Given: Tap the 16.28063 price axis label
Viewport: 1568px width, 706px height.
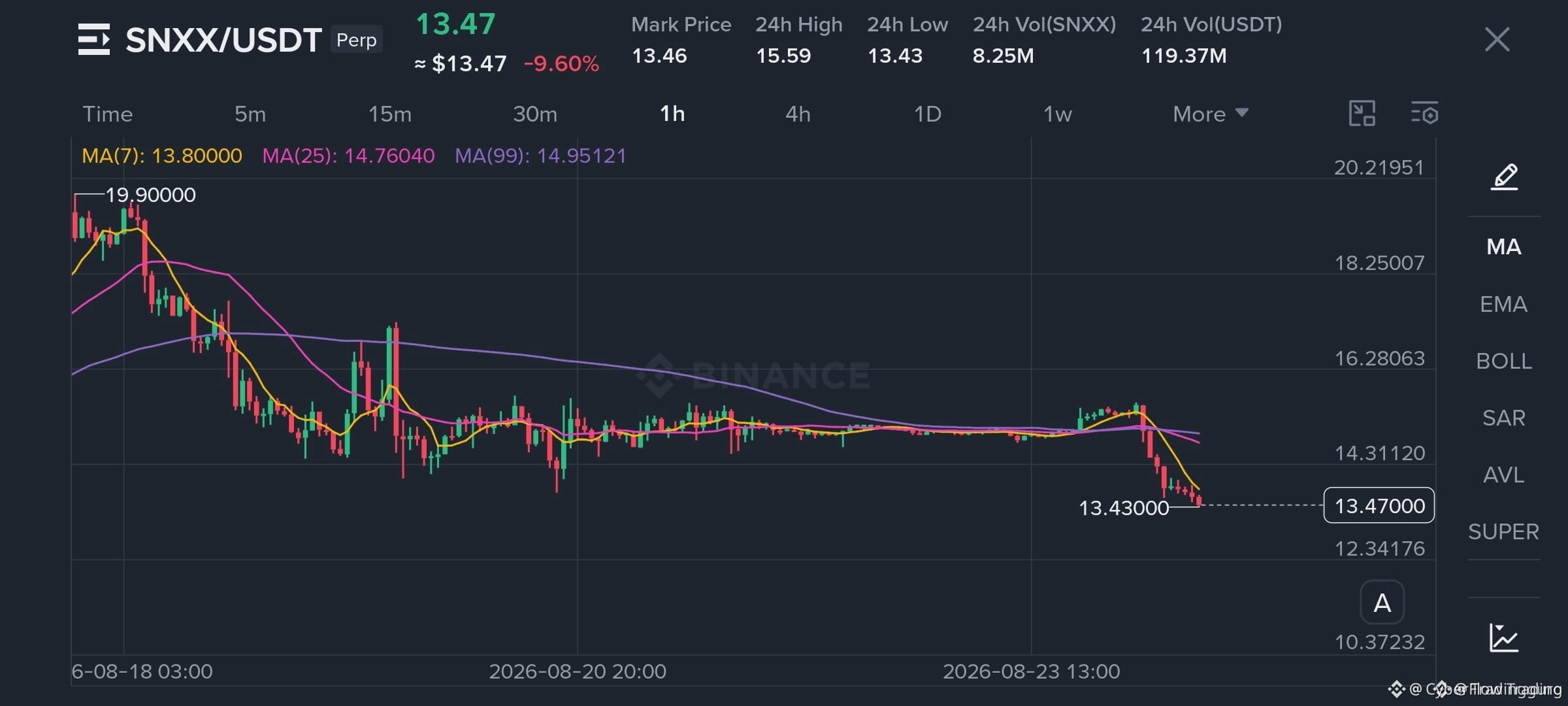Looking at the screenshot, I should pyautogui.click(x=1379, y=358).
